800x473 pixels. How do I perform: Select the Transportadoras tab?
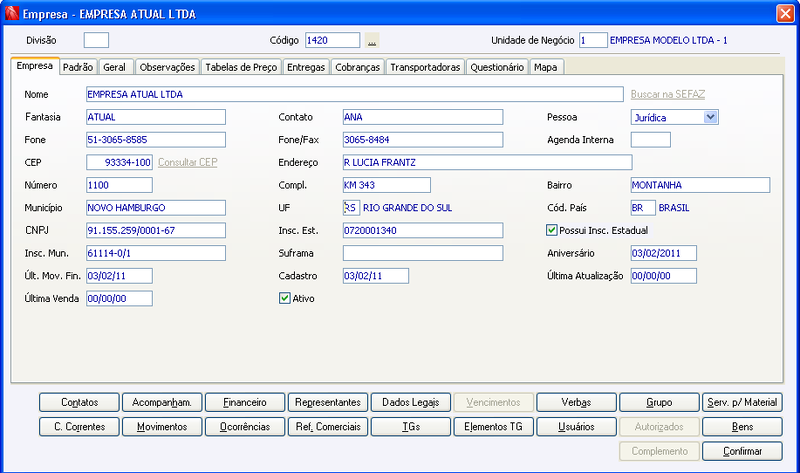[425, 67]
